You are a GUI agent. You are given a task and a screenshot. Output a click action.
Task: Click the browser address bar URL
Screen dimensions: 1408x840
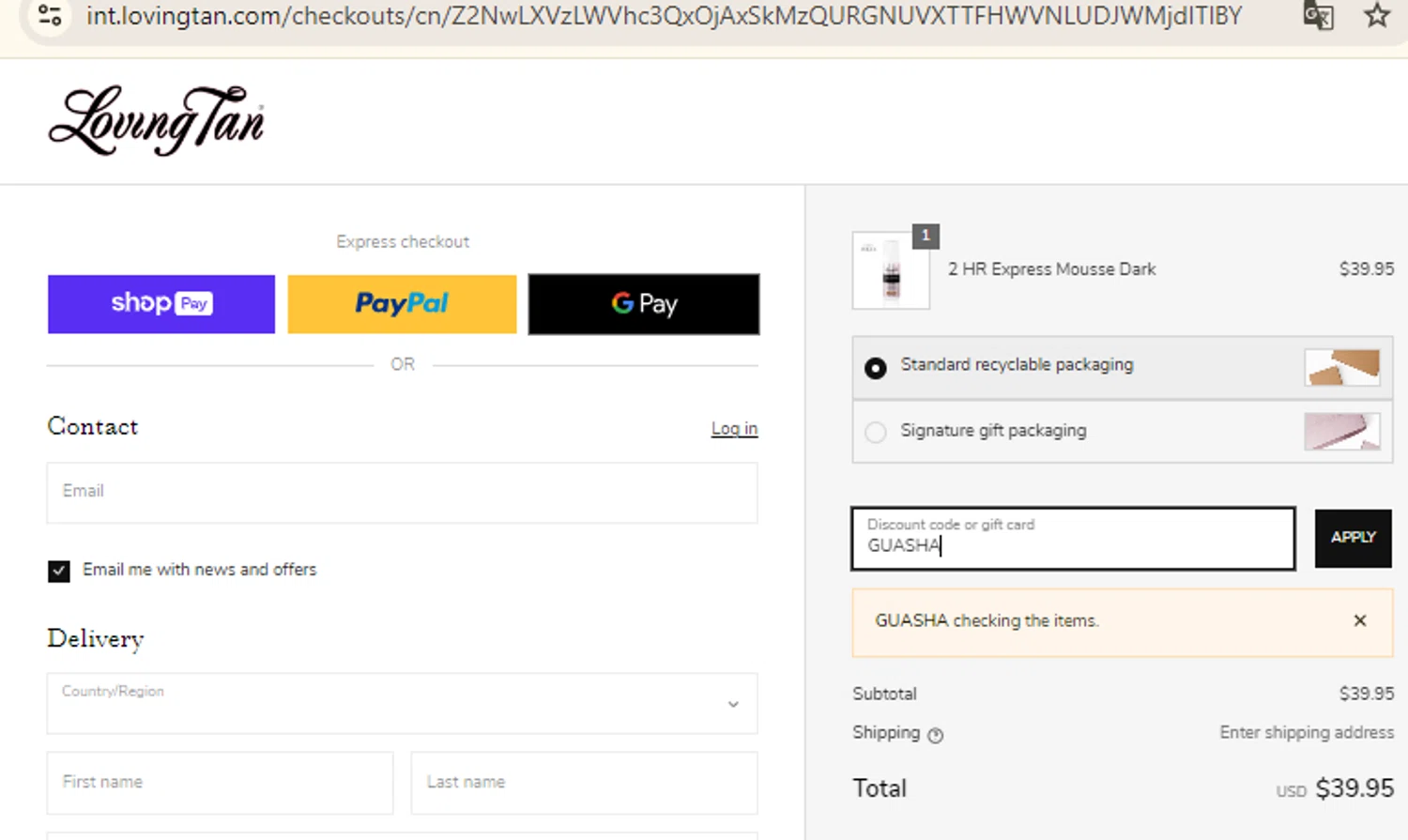pos(665,16)
